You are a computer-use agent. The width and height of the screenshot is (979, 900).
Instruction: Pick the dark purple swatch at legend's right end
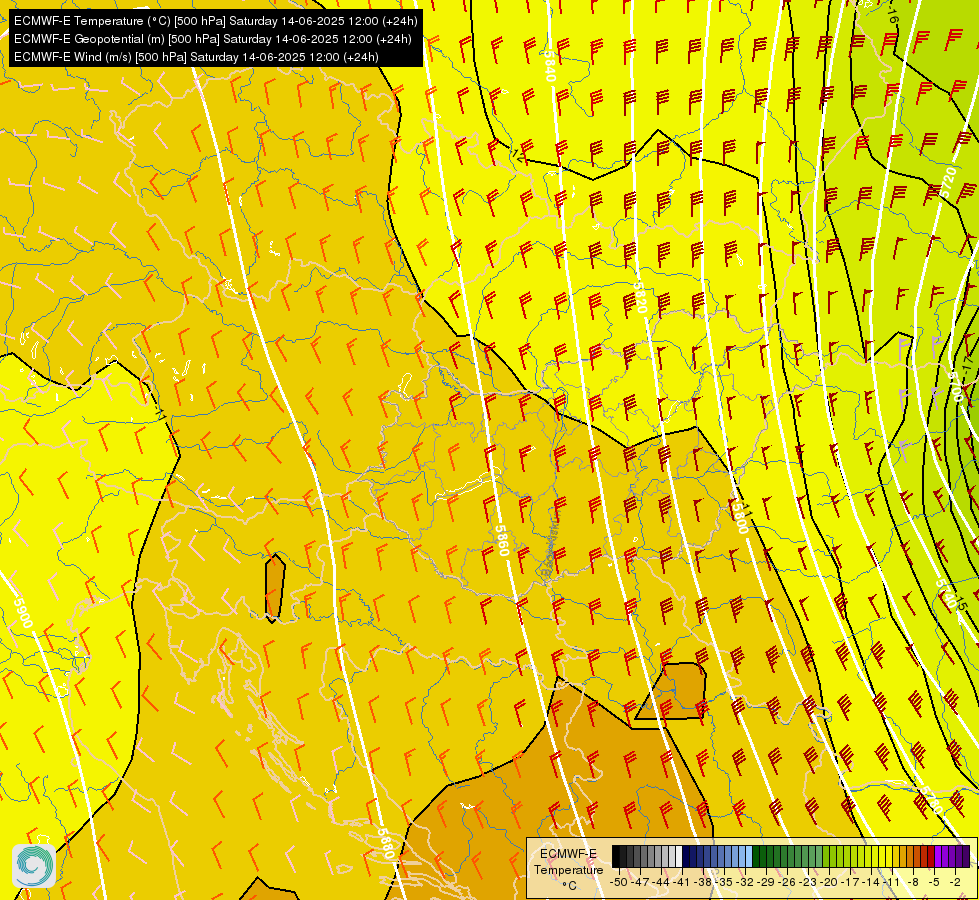pos(966,856)
